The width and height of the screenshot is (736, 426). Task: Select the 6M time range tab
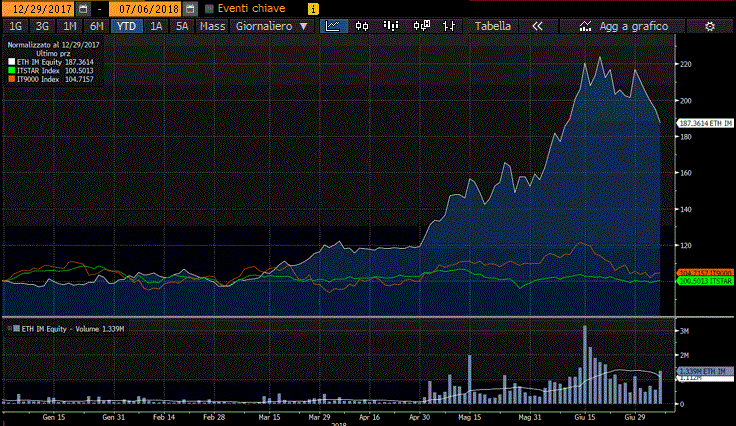pyautogui.click(x=96, y=26)
